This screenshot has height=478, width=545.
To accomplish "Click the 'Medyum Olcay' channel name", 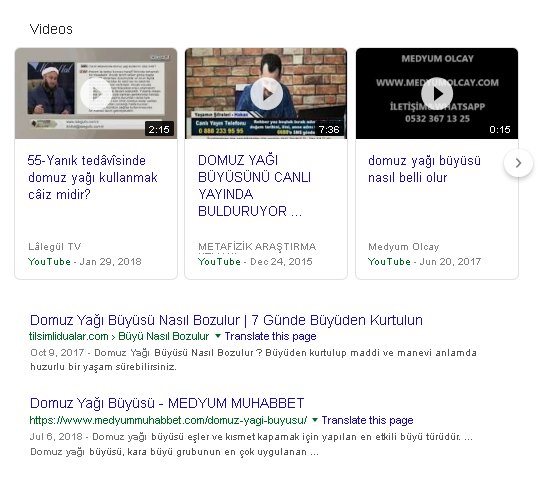I will click(404, 247).
